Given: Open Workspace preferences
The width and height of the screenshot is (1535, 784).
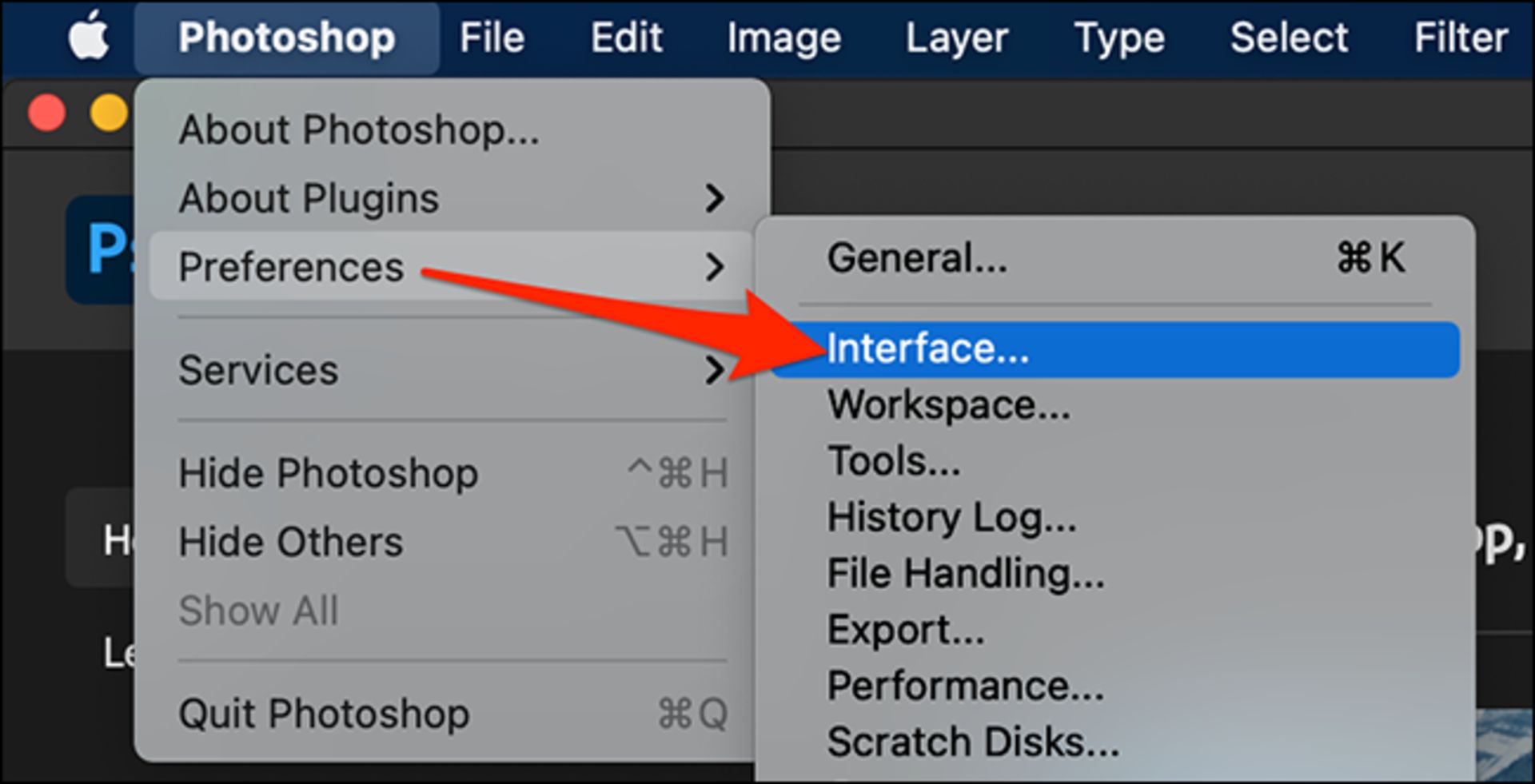Looking at the screenshot, I should tap(948, 405).
